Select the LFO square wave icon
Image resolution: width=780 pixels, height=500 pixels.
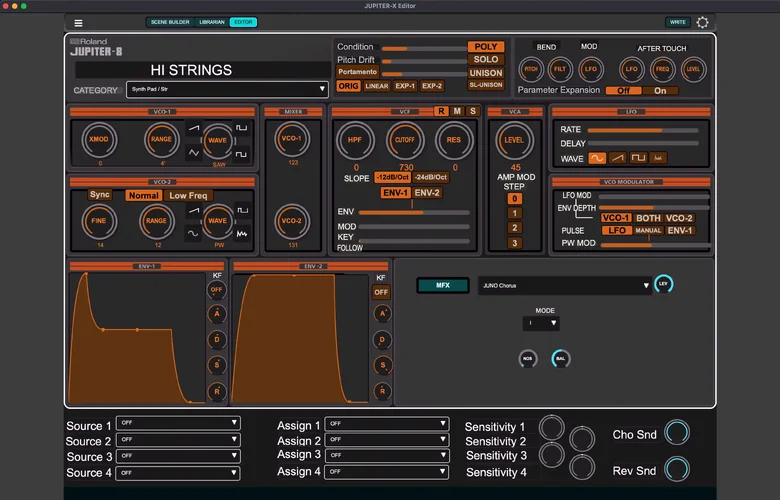[638, 158]
